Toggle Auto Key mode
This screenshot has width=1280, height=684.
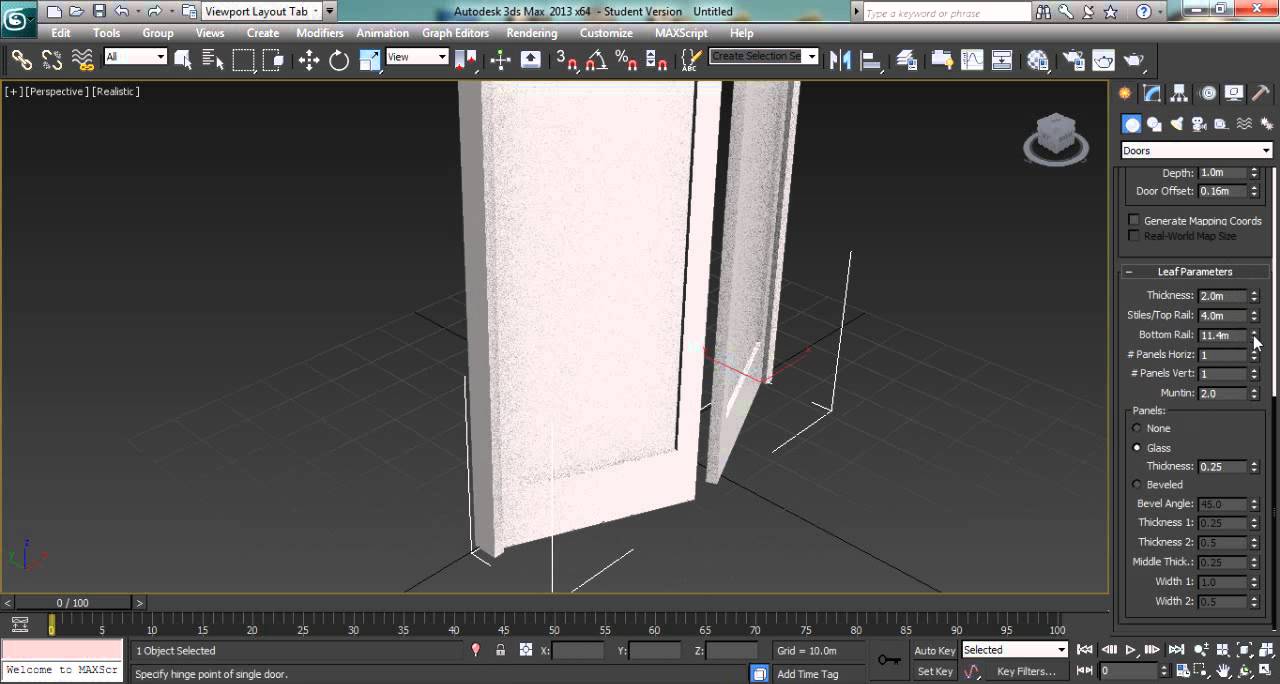click(x=934, y=650)
